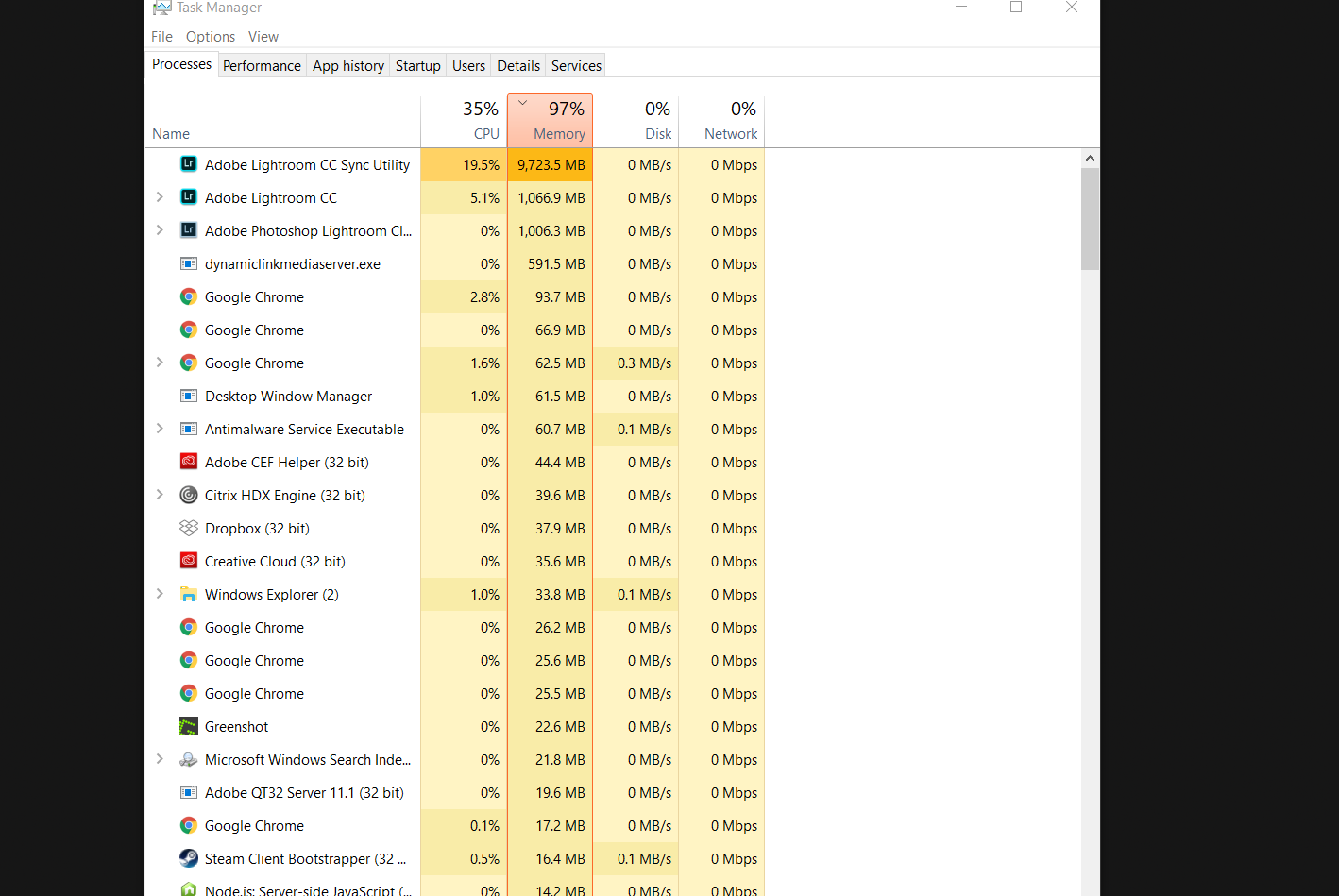Click the 1,066.9 MB memory cell

(551, 197)
